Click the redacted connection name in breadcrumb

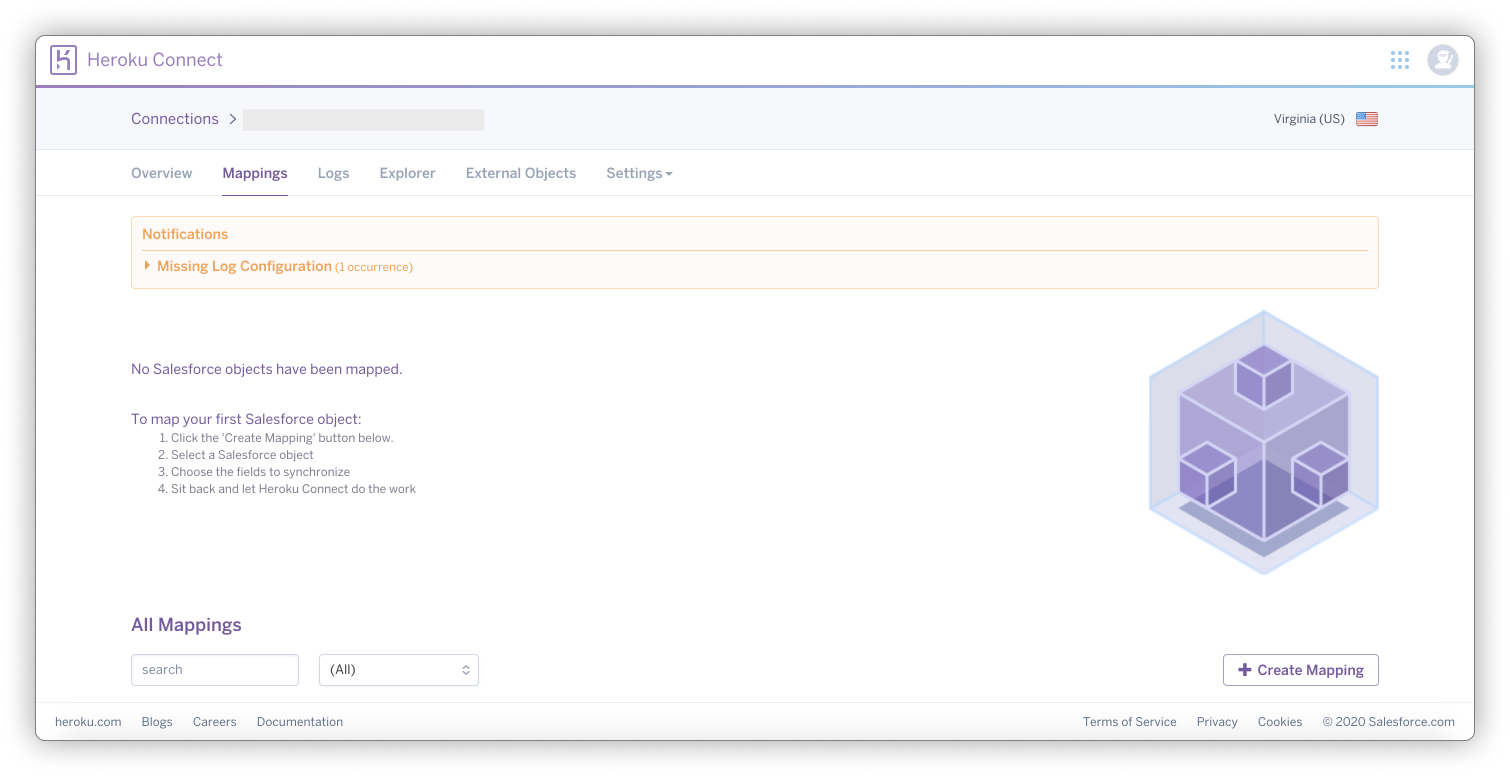click(x=364, y=120)
